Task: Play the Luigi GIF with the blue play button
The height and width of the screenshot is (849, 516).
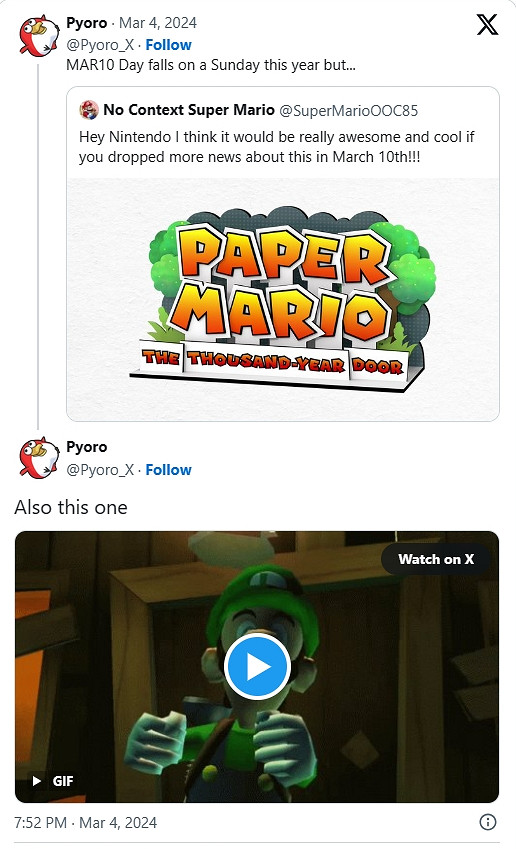Action: (x=257, y=667)
